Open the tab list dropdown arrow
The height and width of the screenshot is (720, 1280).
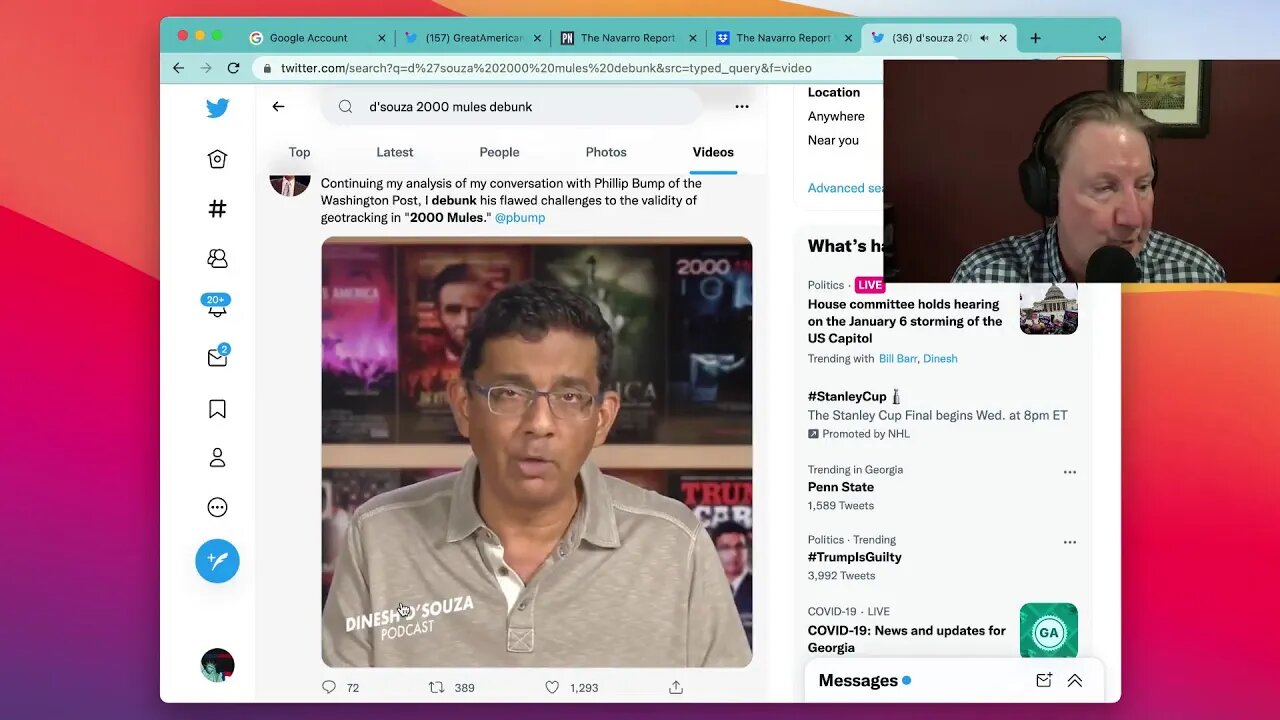tap(1102, 38)
